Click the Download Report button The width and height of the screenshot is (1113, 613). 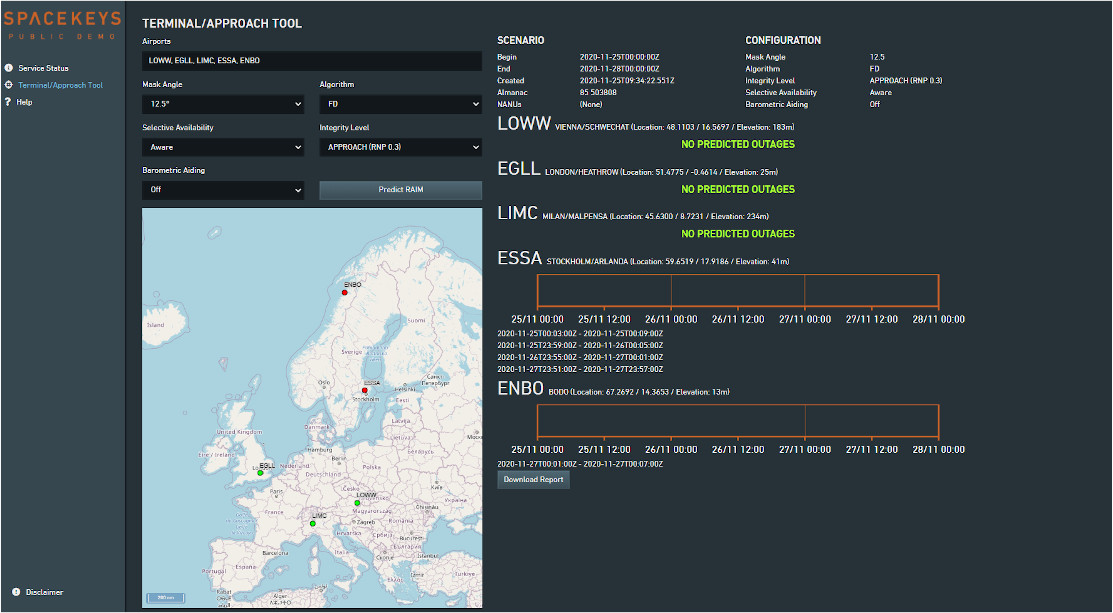tap(533, 480)
